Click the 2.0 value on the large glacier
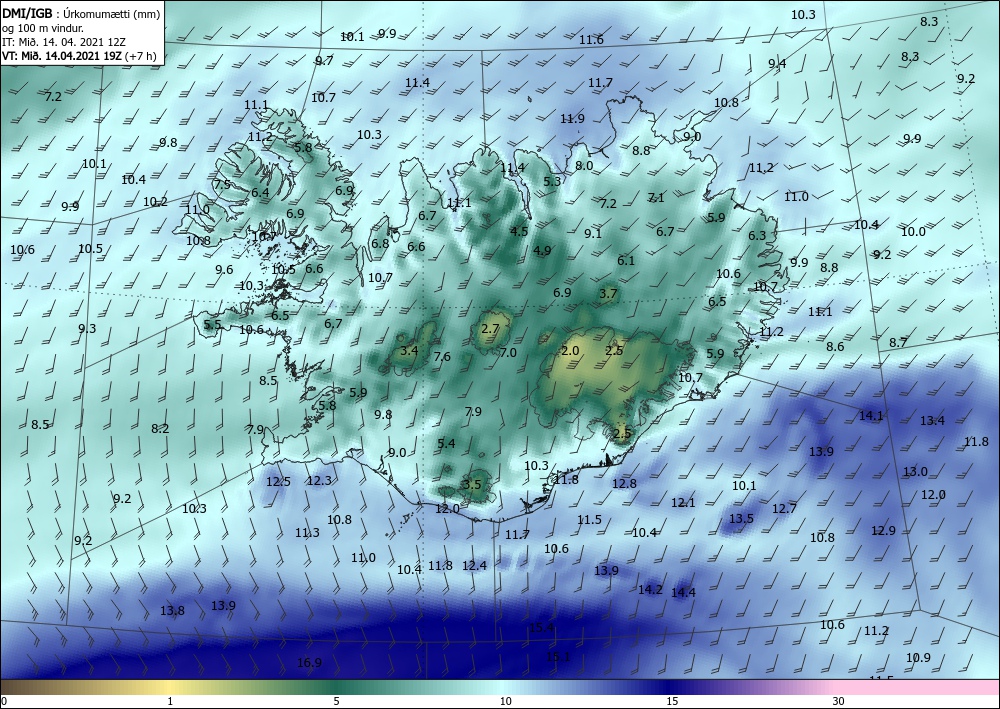Screen dimensions: 1000x709 click(x=570, y=351)
